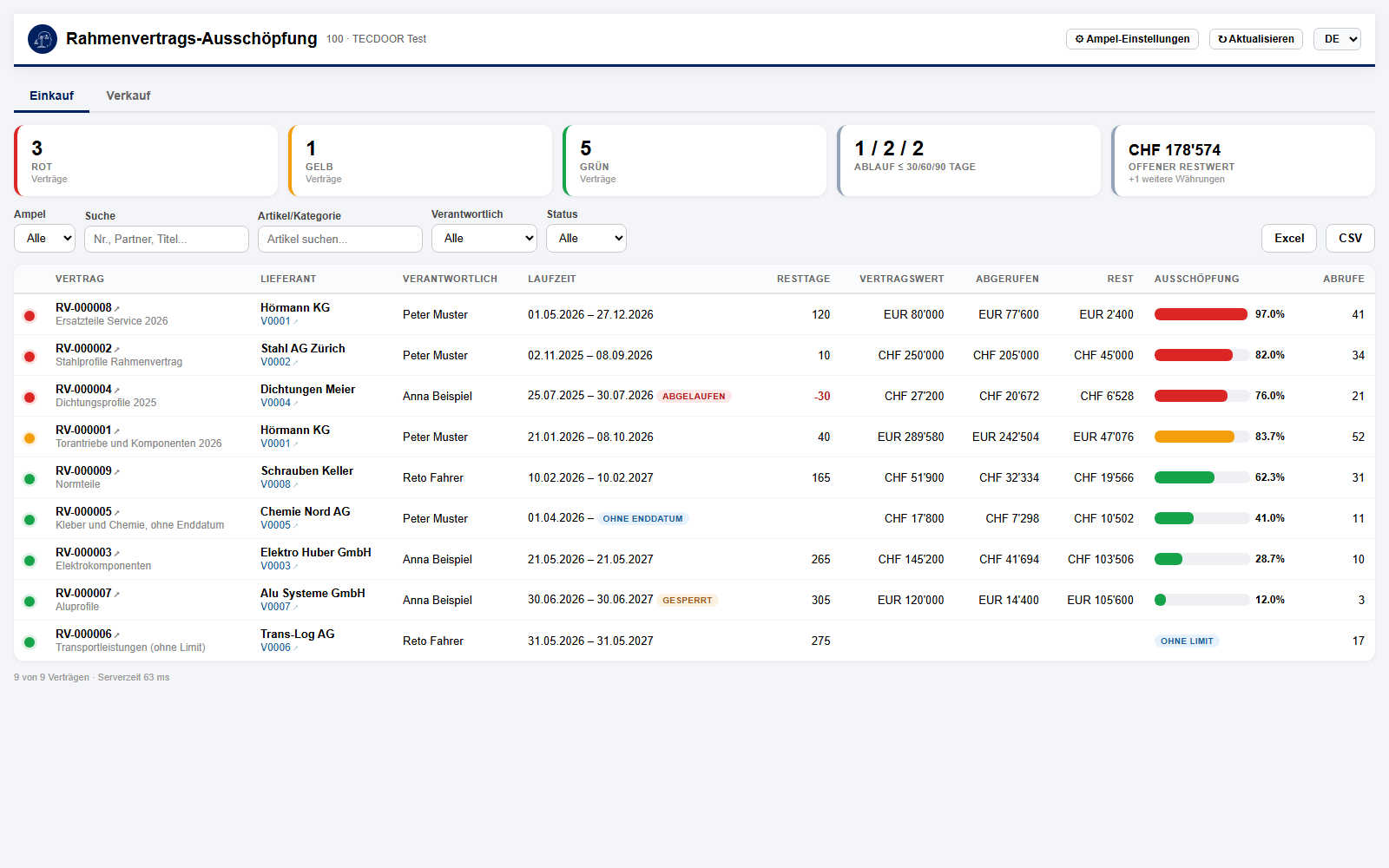Click the 12.0% progress bar for RV-000007
The width and height of the screenshot is (1389, 868).
1201,600
